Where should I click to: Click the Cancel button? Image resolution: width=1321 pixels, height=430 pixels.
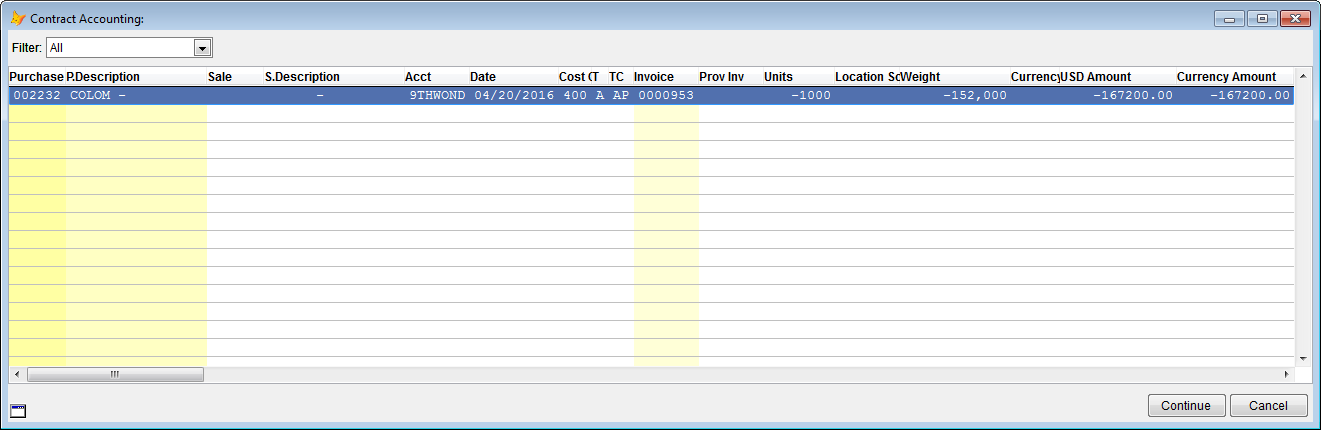click(x=1269, y=406)
